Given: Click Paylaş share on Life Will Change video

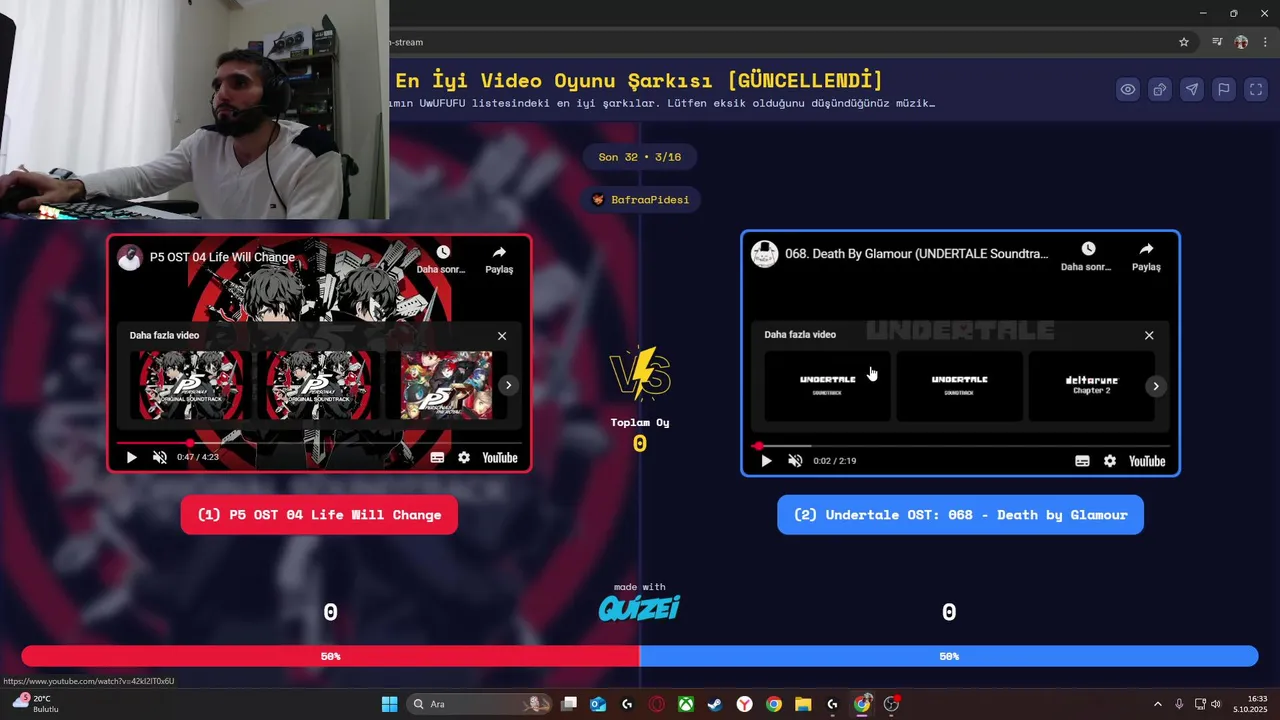Looking at the screenshot, I should [x=499, y=259].
